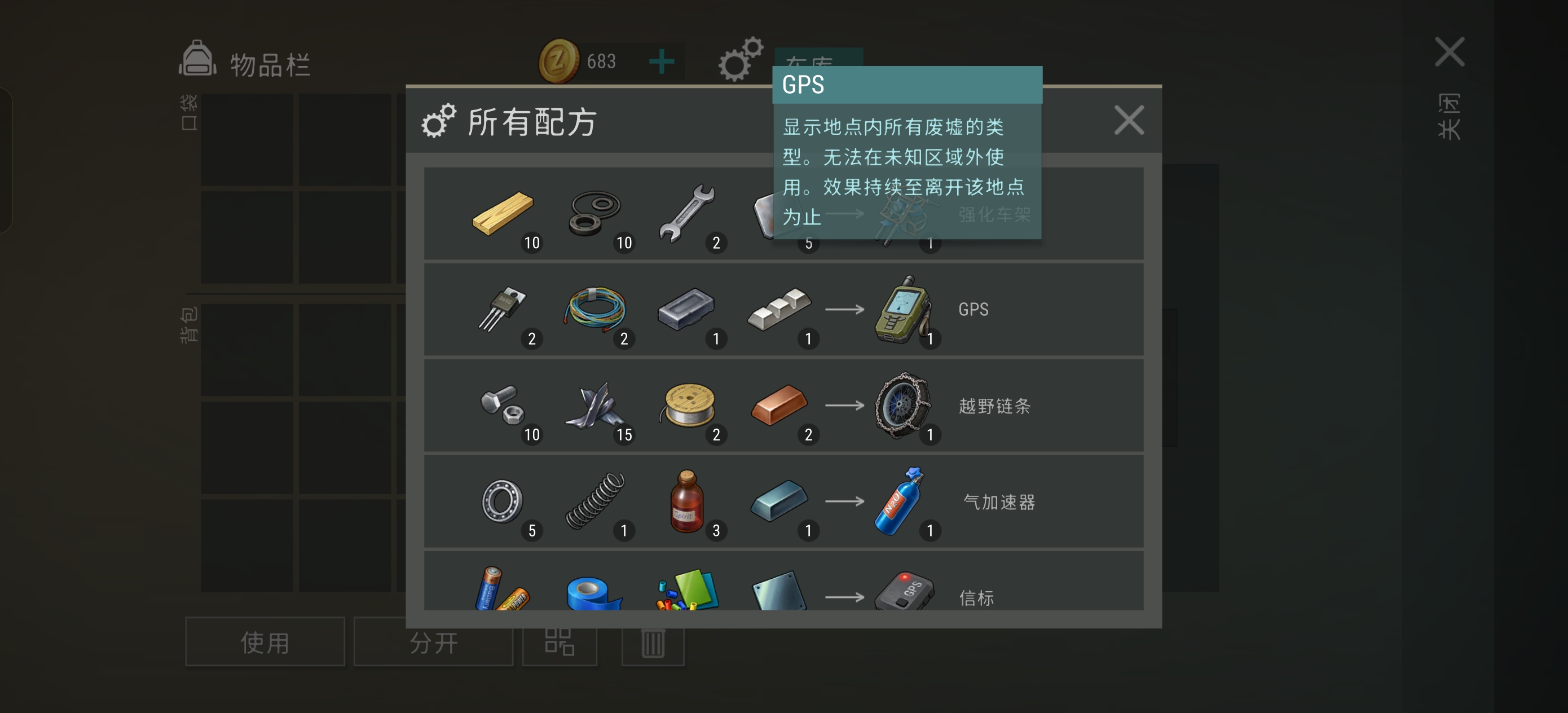Select the copper bar ingredient icon
The height and width of the screenshot is (713, 1568).
[x=779, y=404]
